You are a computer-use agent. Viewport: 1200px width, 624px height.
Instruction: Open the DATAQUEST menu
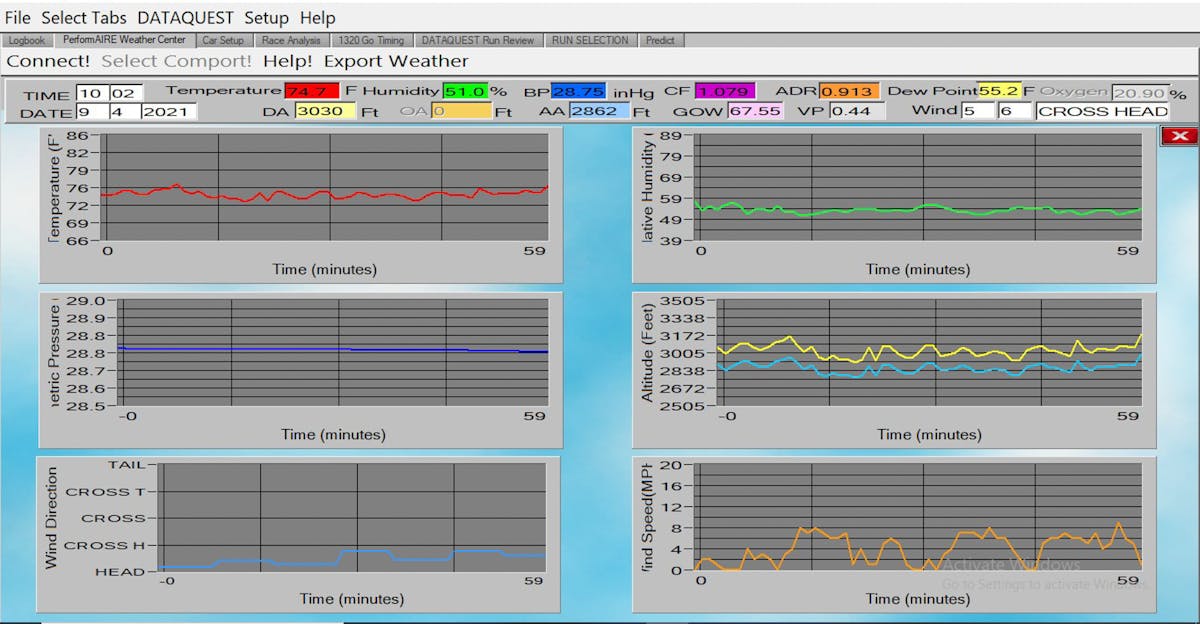coord(185,17)
